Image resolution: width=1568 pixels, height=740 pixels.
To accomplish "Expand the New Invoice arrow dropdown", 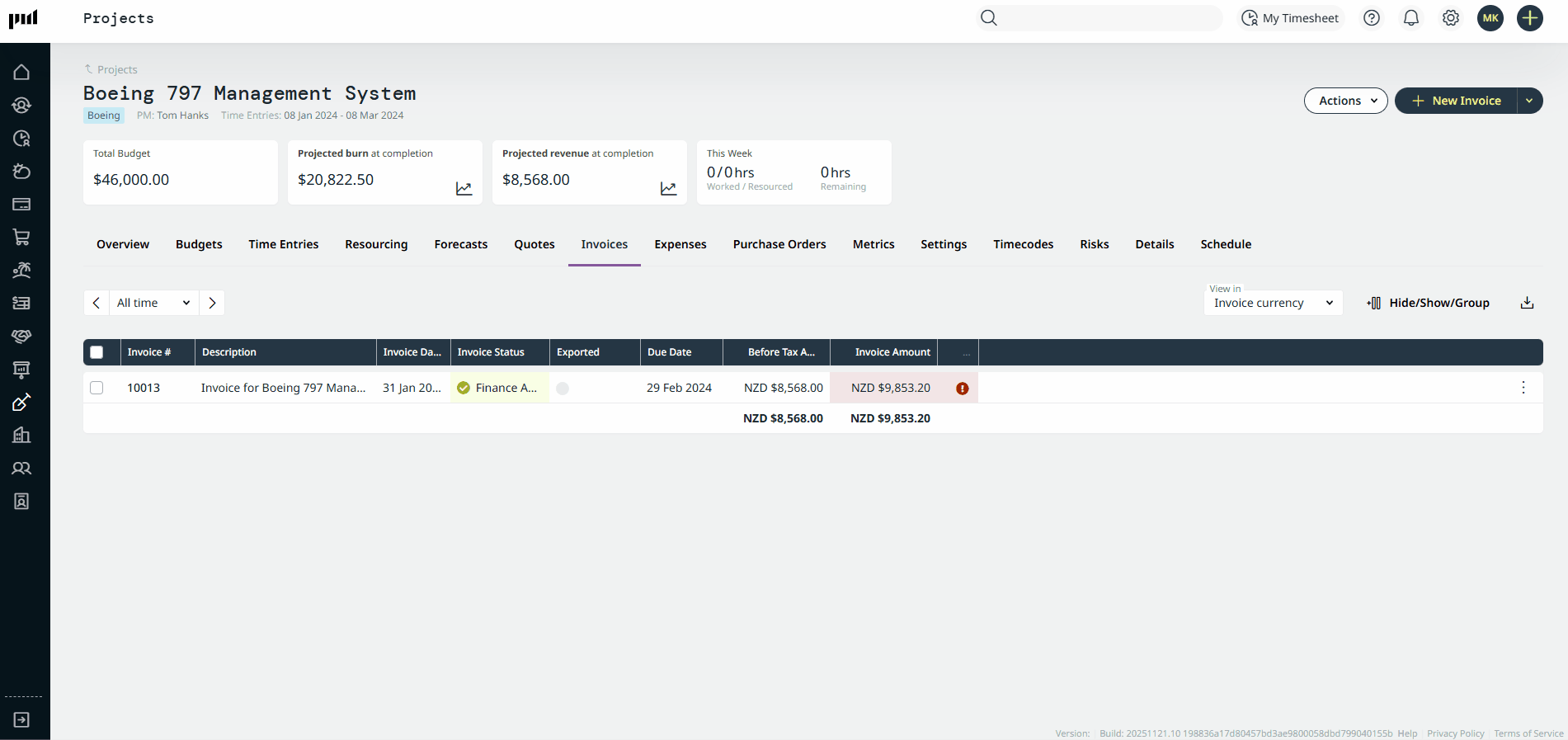I will pos(1530,101).
